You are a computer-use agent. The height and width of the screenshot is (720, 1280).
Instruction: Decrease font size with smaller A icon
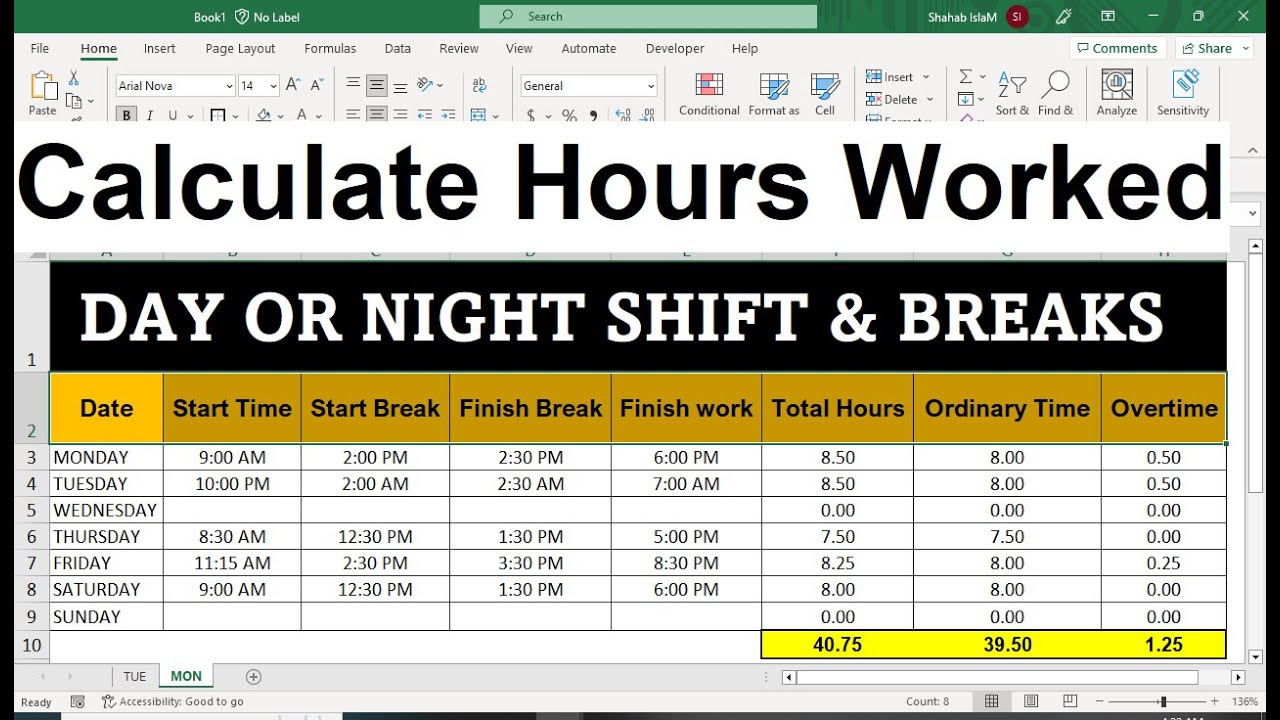click(x=317, y=86)
